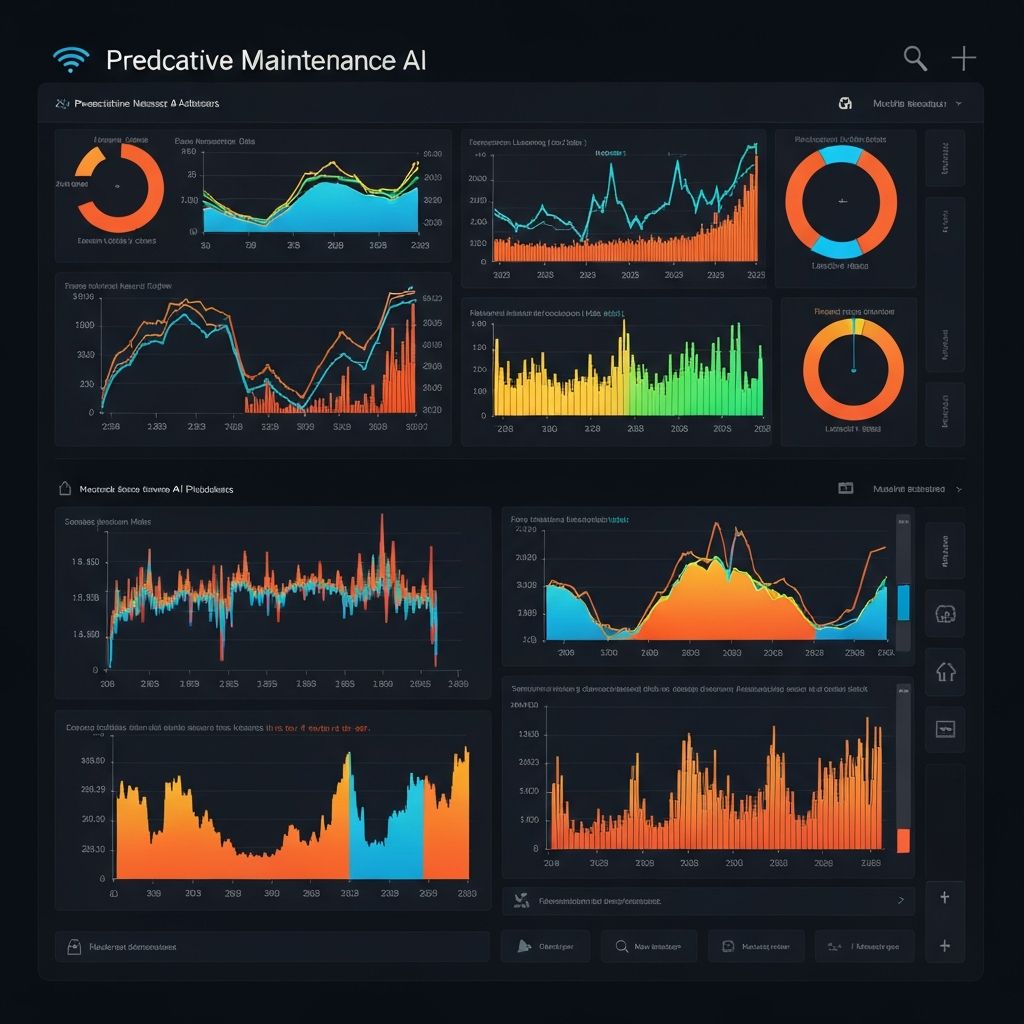Expand the dropdown beside the AI Predictions section header

pos(957,489)
